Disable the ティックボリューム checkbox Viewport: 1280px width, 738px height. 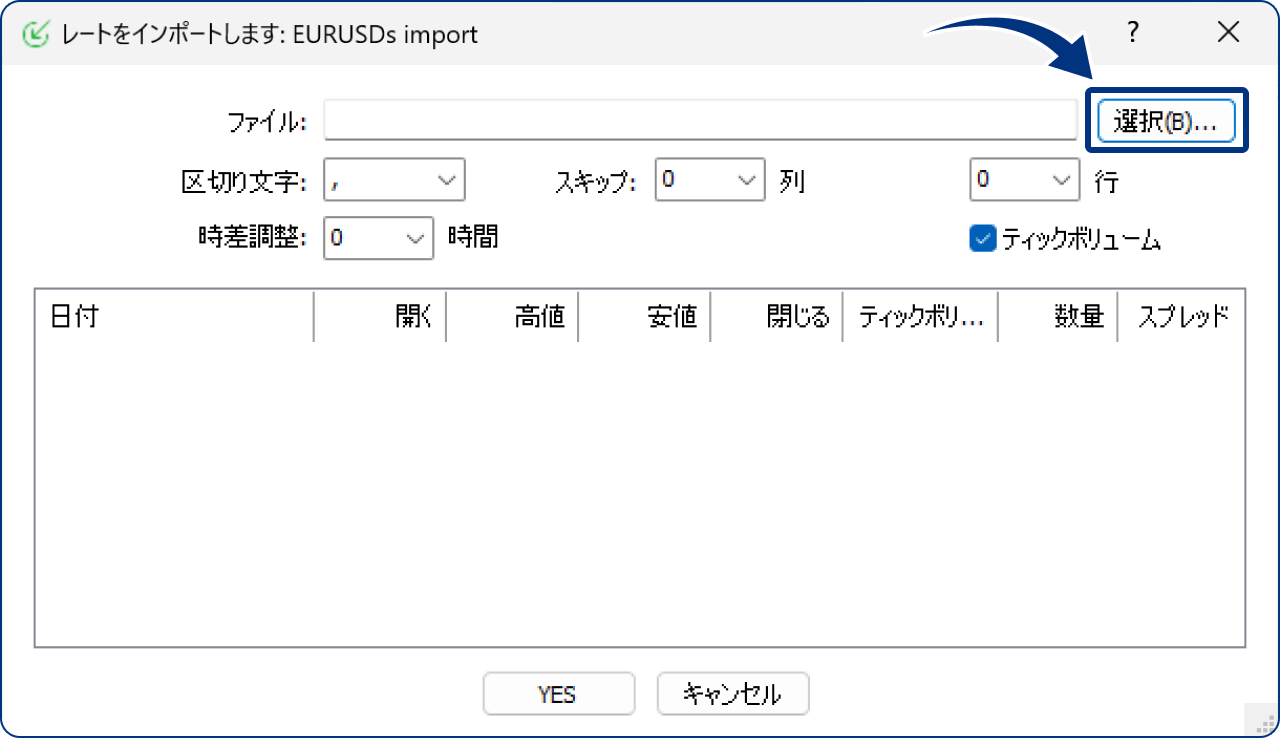pos(983,238)
